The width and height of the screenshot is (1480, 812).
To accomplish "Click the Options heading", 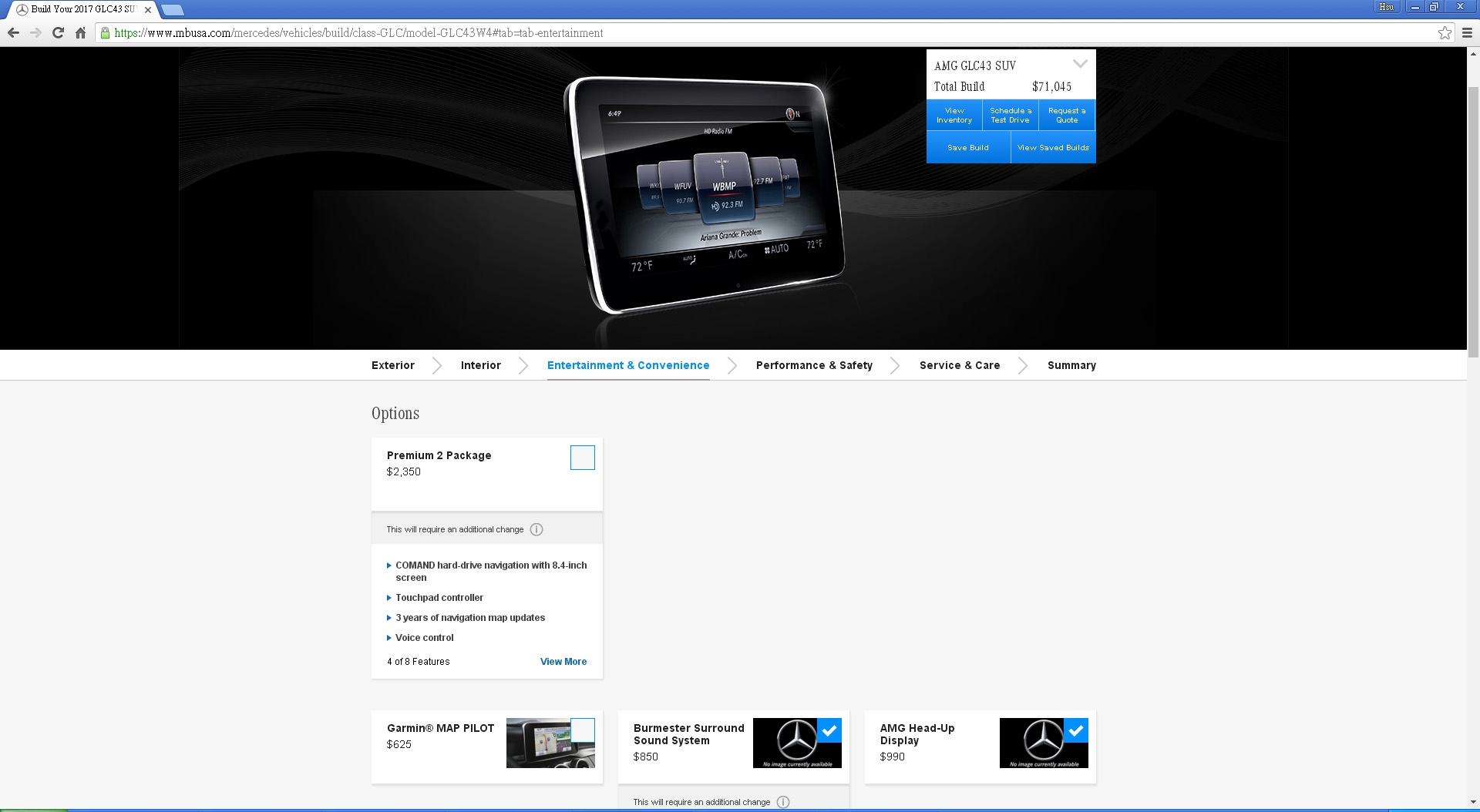I will (x=395, y=413).
